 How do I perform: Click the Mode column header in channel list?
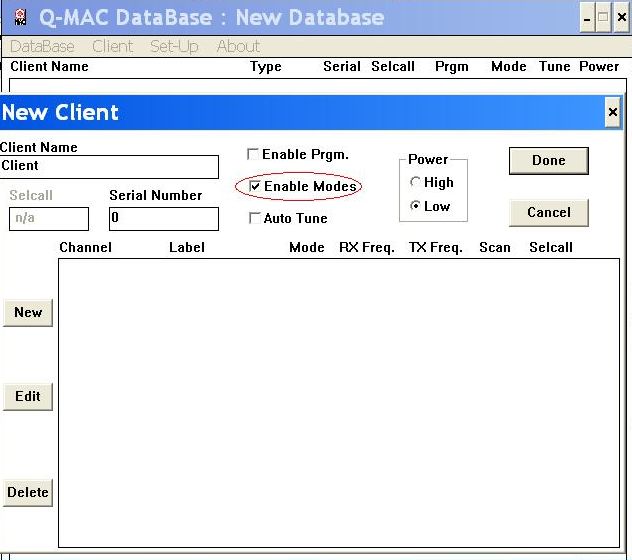(x=307, y=247)
